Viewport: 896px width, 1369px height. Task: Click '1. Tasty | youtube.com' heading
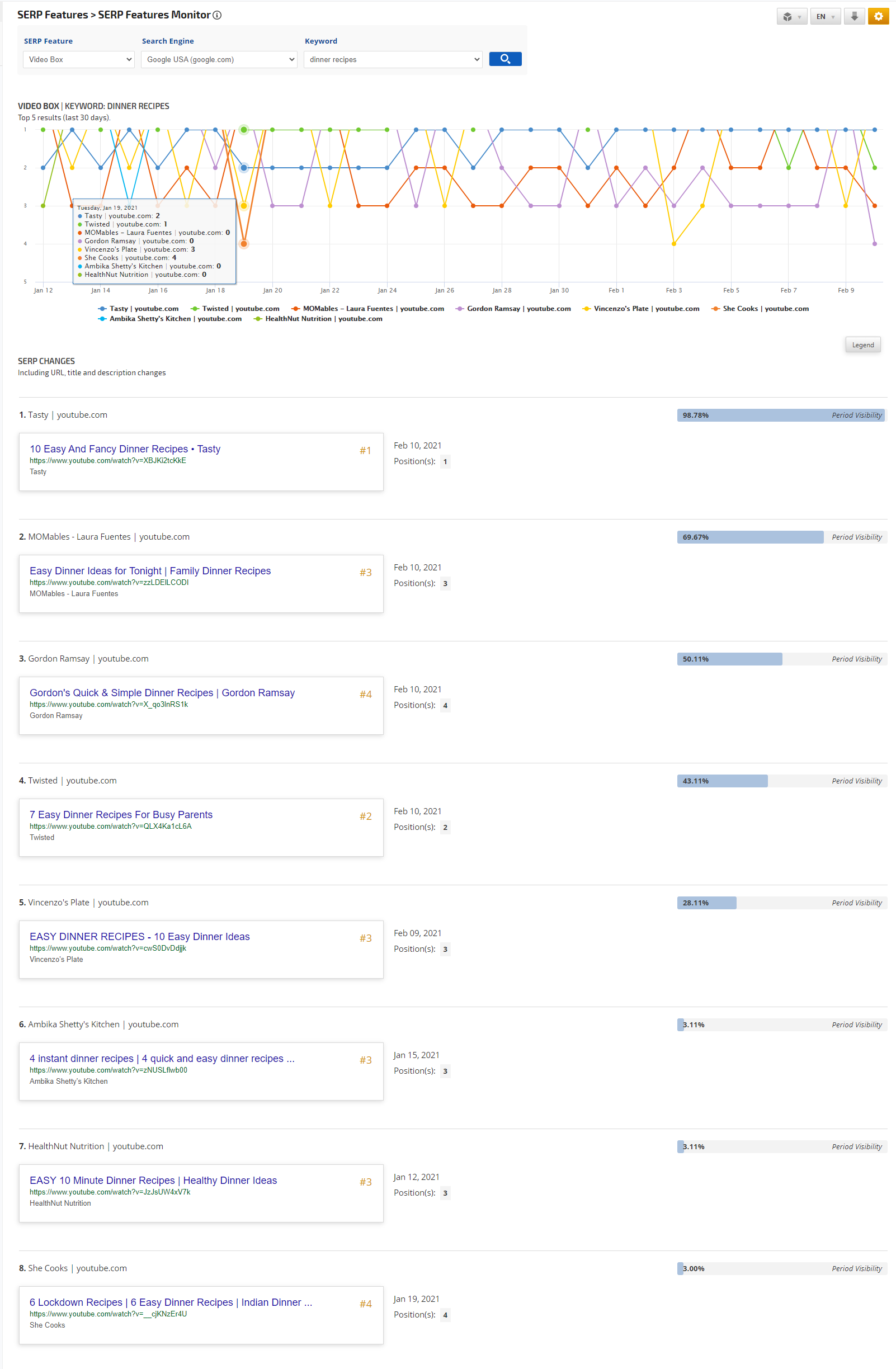63,415
